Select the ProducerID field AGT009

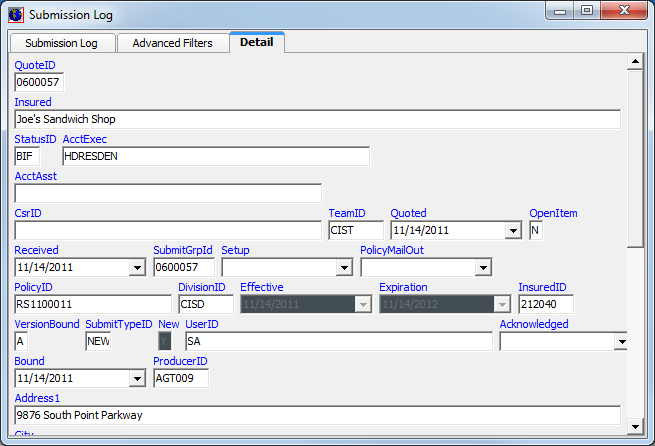[x=180, y=378]
